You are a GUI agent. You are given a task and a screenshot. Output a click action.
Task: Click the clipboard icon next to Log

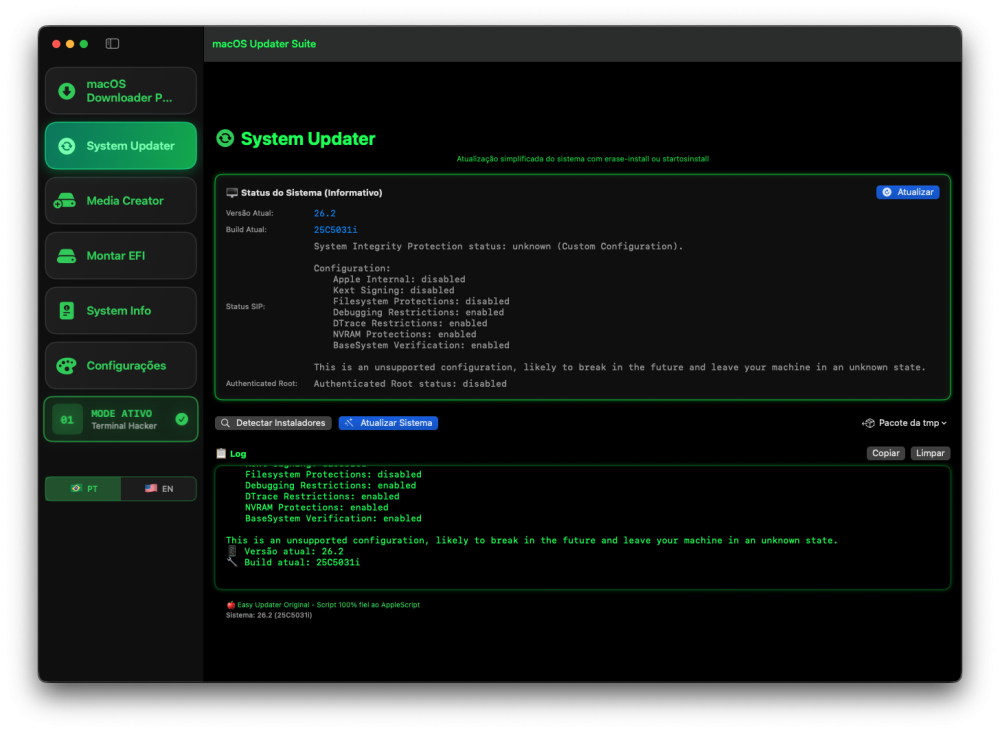coord(221,454)
